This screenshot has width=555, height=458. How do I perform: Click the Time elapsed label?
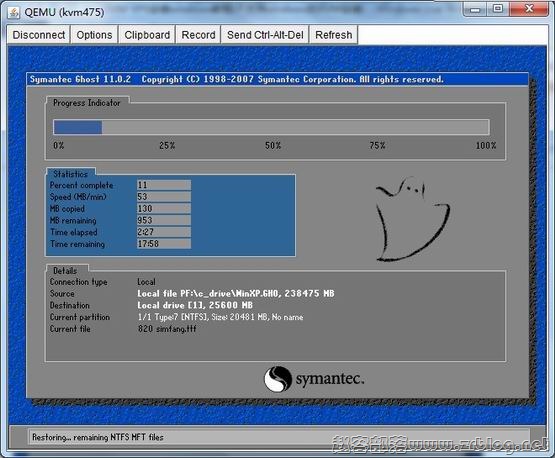tap(74, 232)
